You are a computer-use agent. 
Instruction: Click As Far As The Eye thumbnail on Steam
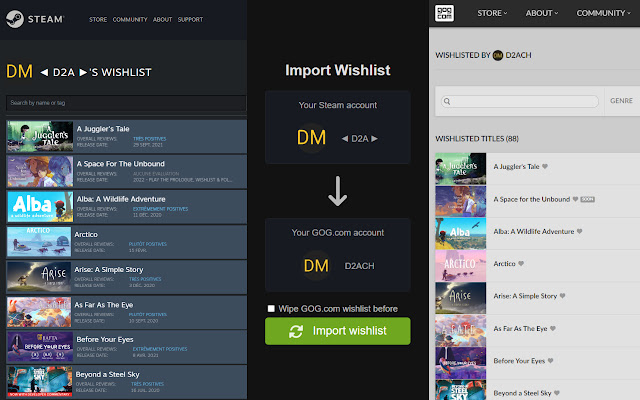pyautogui.click(x=39, y=312)
